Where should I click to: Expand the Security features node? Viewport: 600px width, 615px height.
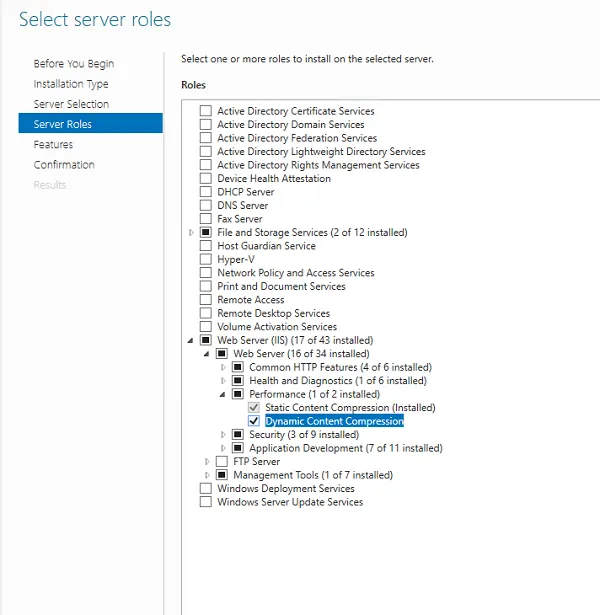pyautogui.click(x=224, y=435)
